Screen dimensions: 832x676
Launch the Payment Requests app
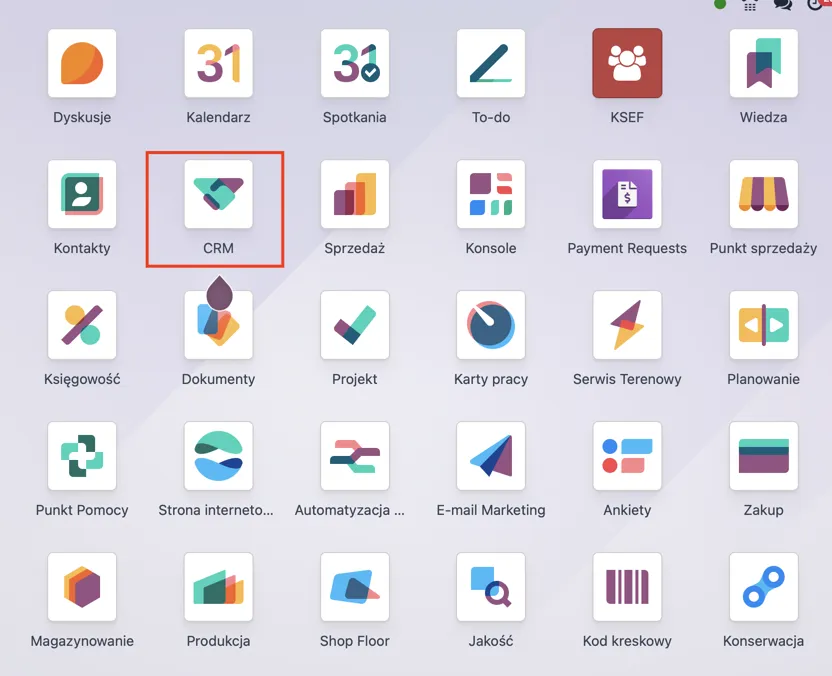(627, 194)
